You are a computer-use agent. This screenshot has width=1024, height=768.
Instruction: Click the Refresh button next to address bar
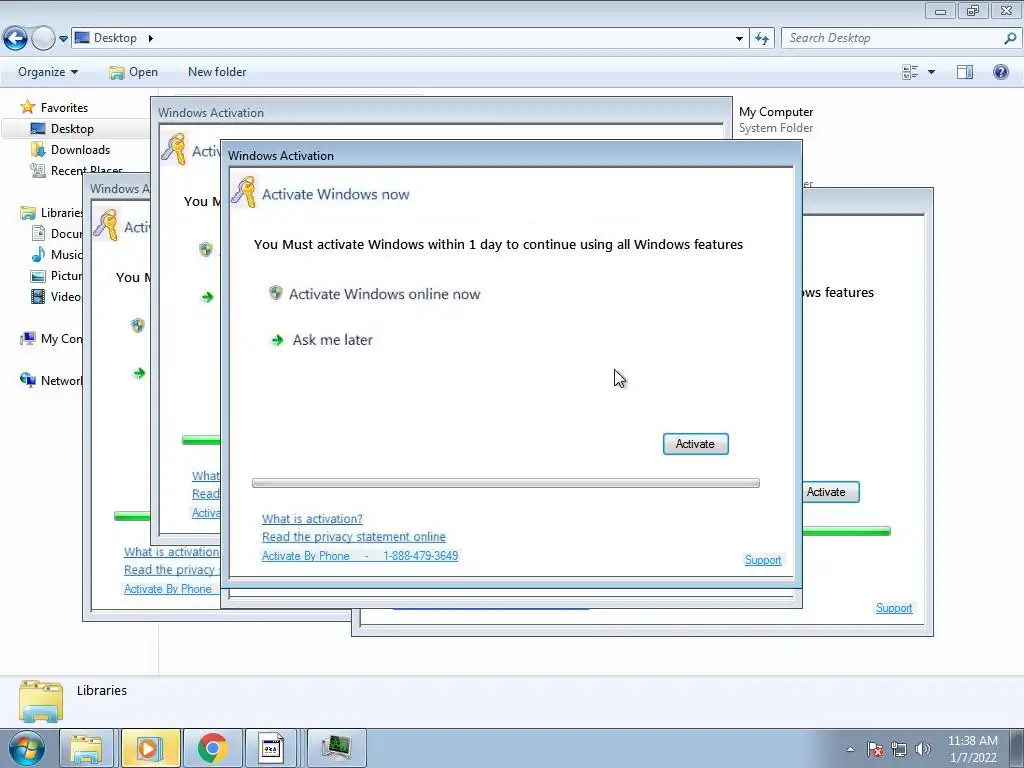(x=761, y=39)
